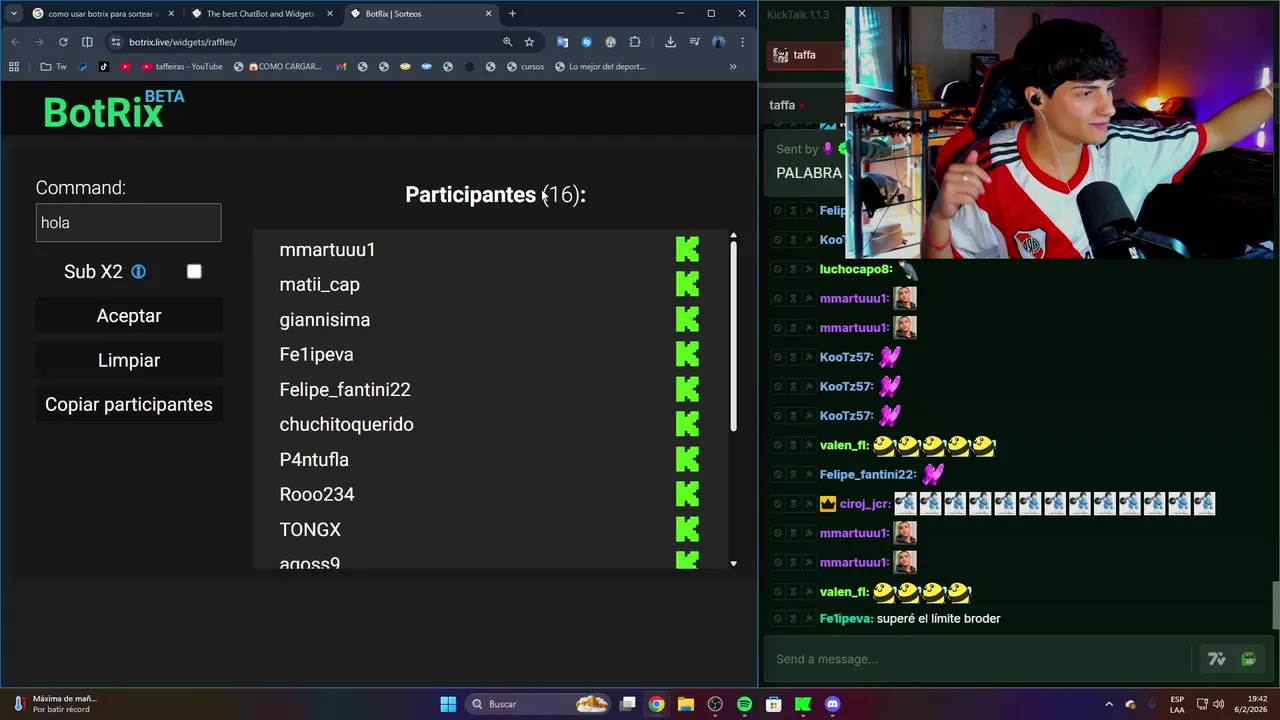Screen dimensions: 1280x720
Task: Click the Kick icon beside P4ntufla
Action: 687,460
